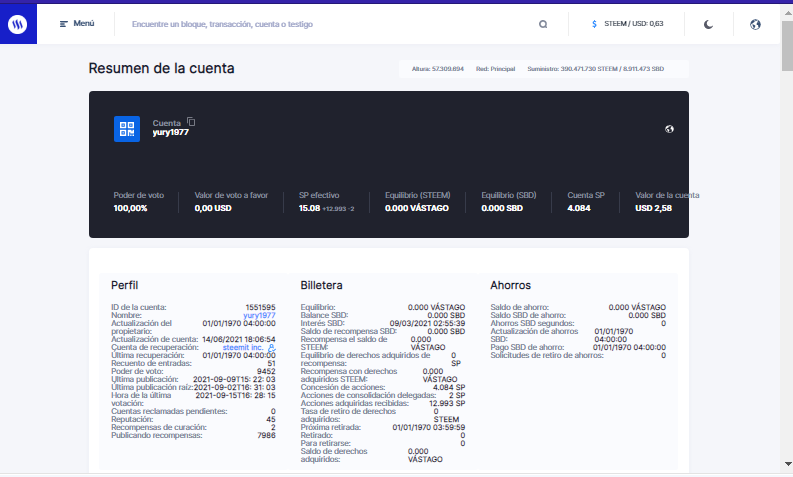Open the Menú hamburger button
793x477 pixels.
77,24
